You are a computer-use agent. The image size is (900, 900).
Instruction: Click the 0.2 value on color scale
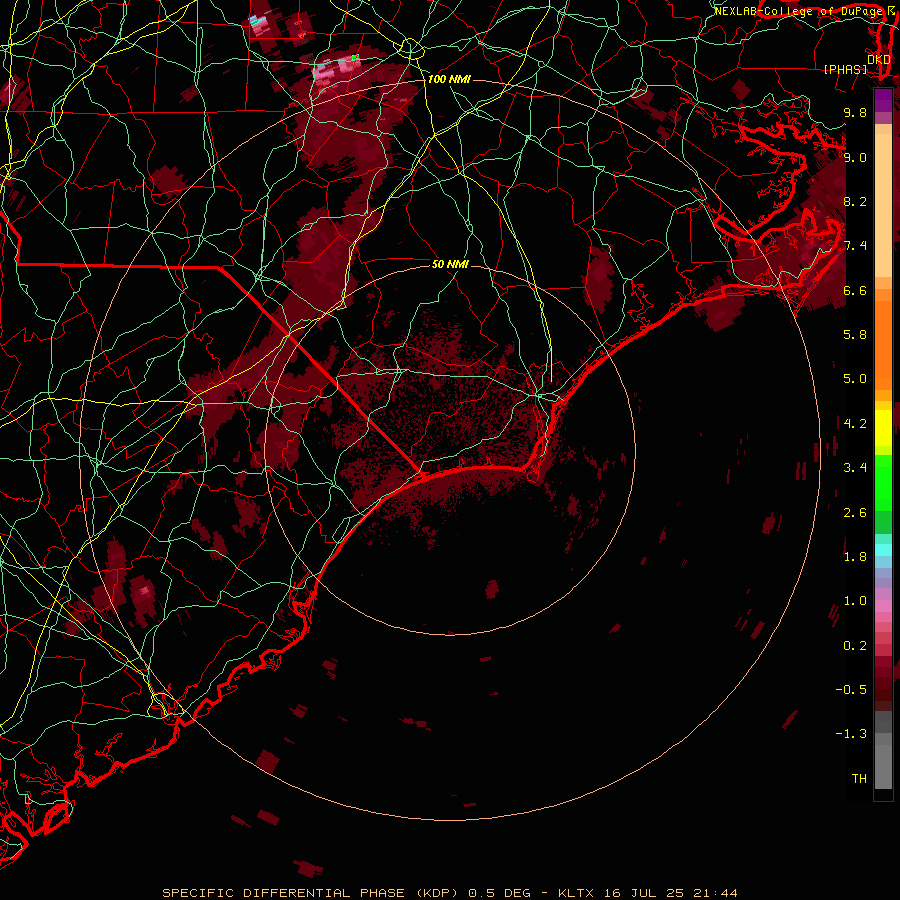[855, 646]
